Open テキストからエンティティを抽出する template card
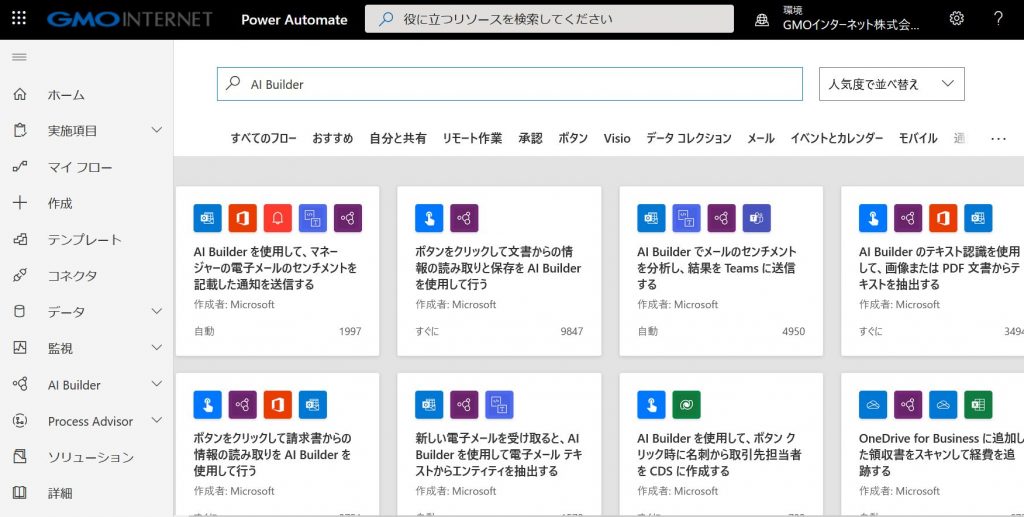The width and height of the screenshot is (1024, 517). 499,445
